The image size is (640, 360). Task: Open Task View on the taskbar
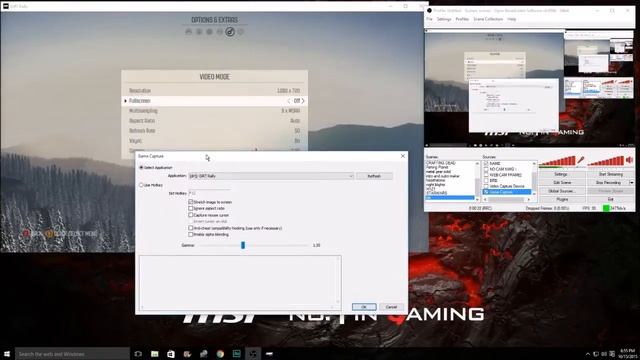(138, 354)
